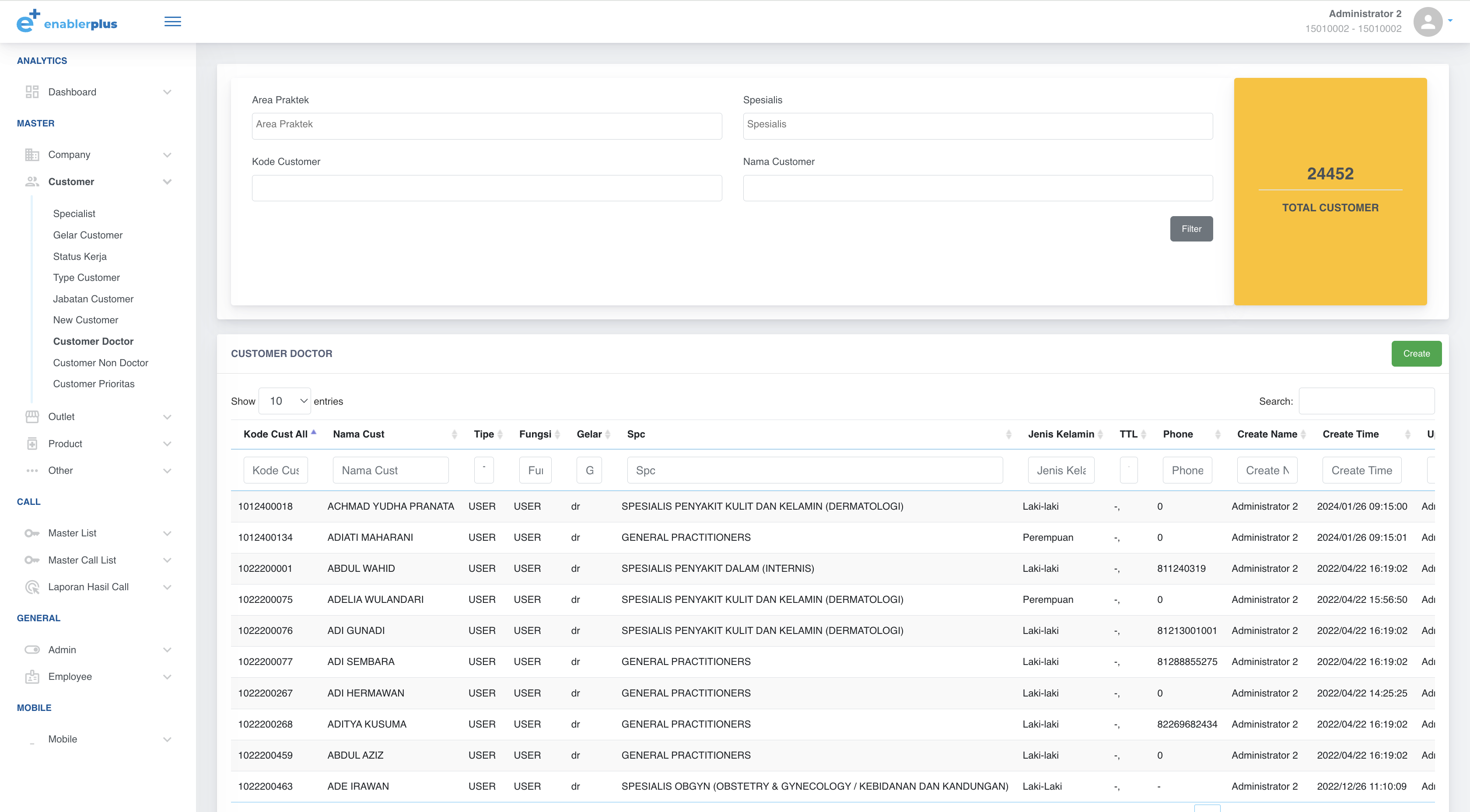Click the Dashboard grid icon
This screenshot has width=1470, height=812.
click(32, 92)
